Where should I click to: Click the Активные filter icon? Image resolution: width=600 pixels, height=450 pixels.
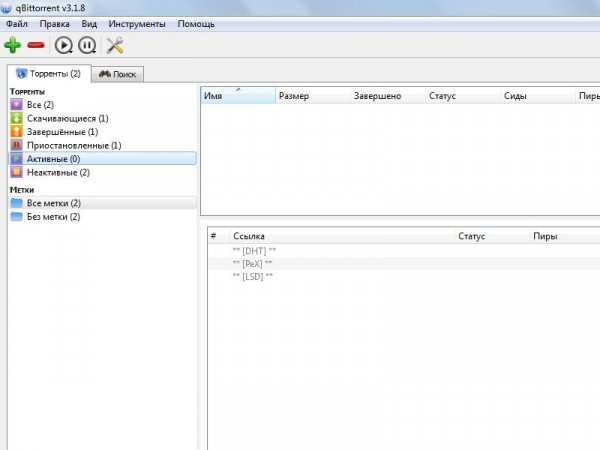click(x=16, y=158)
